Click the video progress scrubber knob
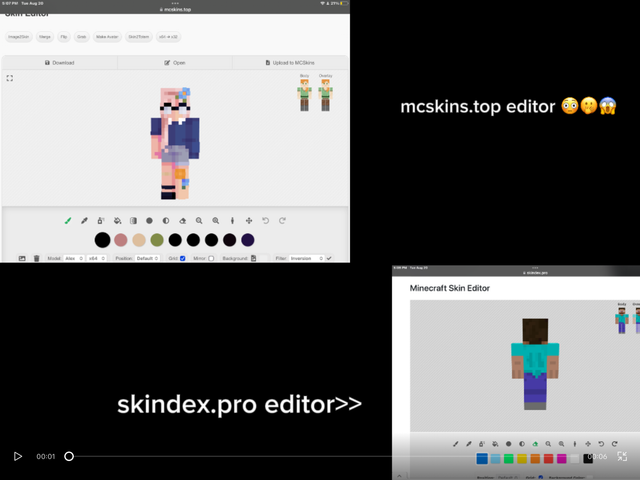 point(69,456)
